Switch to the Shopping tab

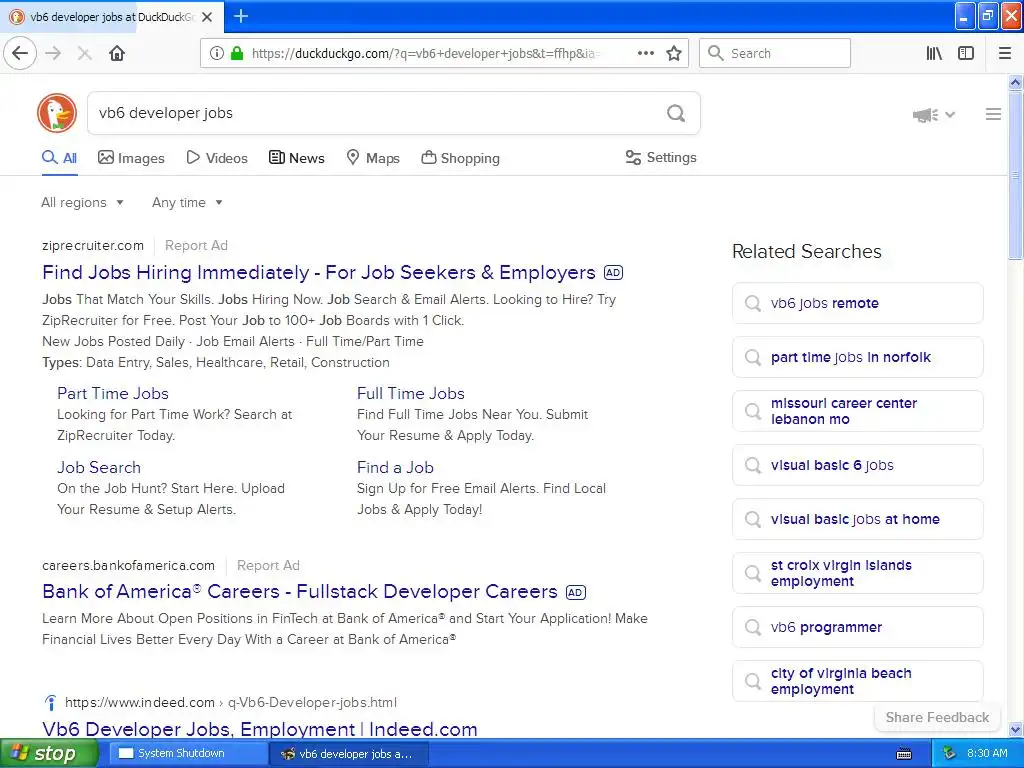click(460, 158)
